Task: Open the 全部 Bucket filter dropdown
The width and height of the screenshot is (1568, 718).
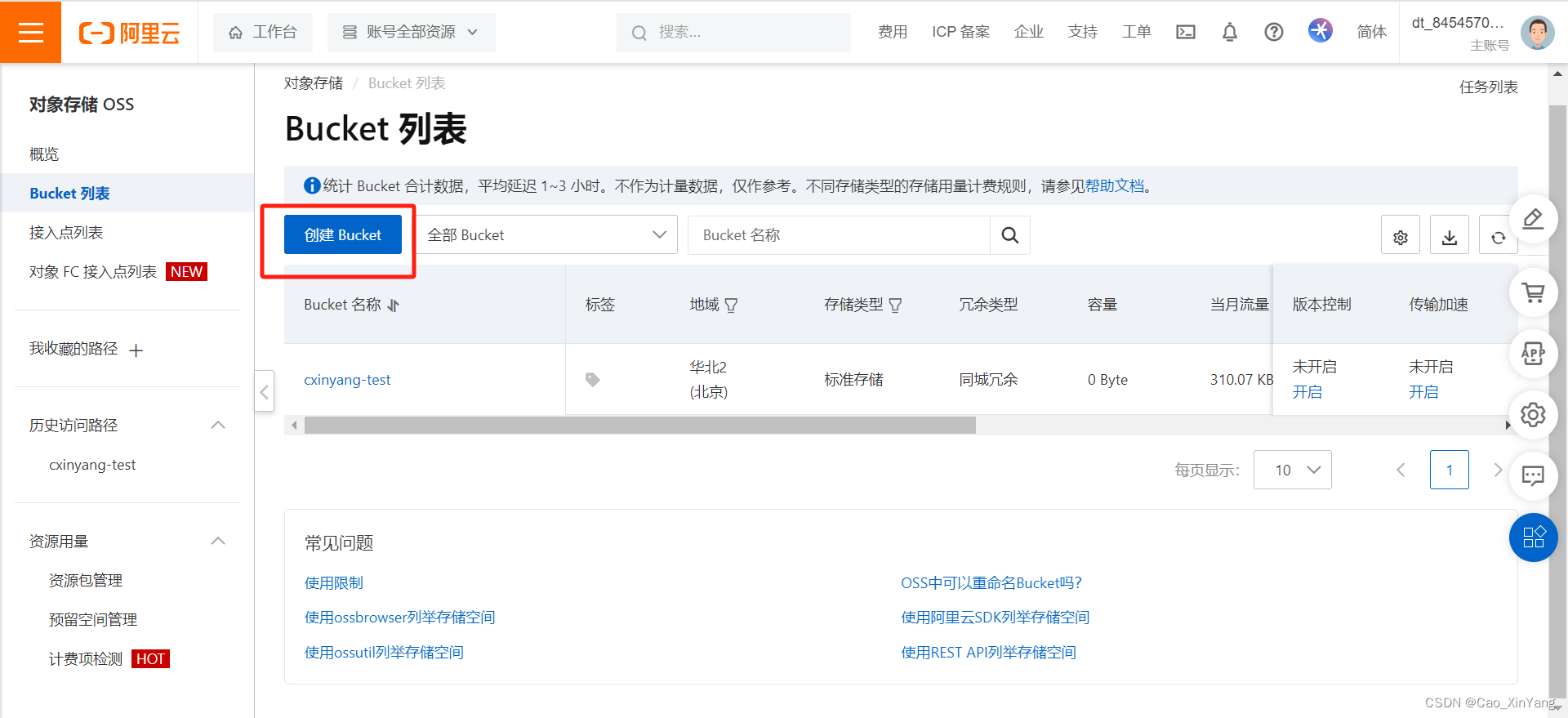Action: pyautogui.click(x=547, y=235)
